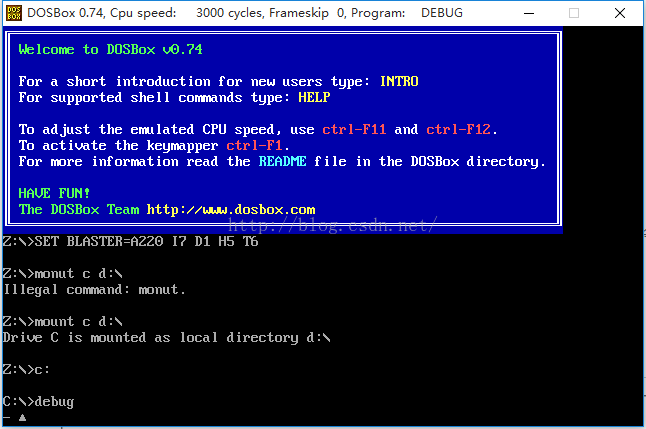Click the 'Welcome to DOSBox v0.74' heading
This screenshot has height=429, width=646.
click(x=110, y=49)
